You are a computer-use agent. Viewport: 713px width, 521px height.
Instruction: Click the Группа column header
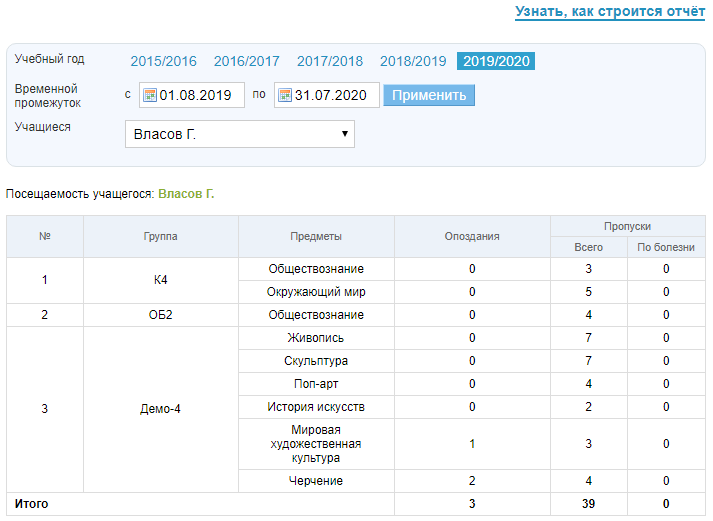point(160,237)
